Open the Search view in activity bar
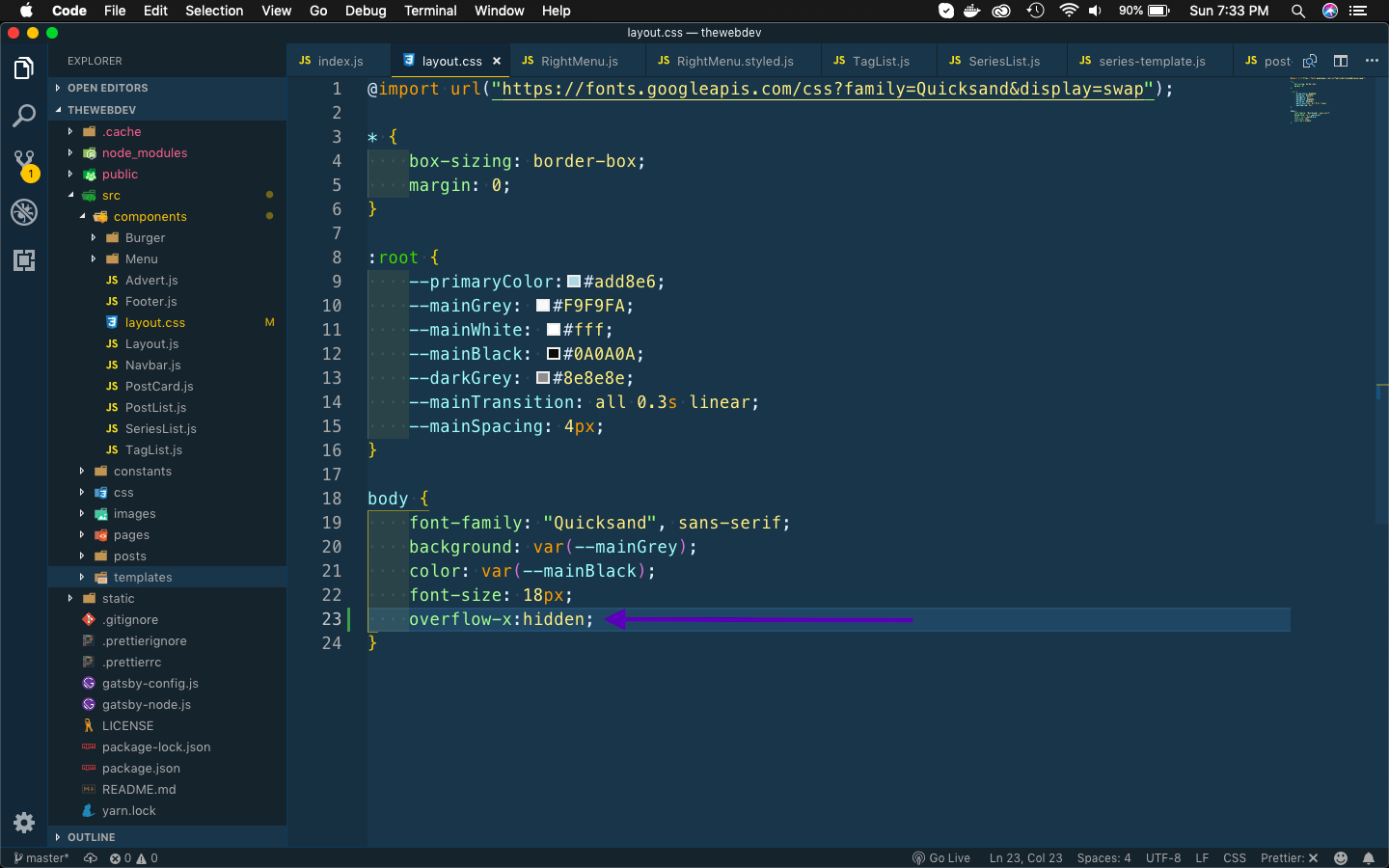The image size is (1389, 868). 24,117
